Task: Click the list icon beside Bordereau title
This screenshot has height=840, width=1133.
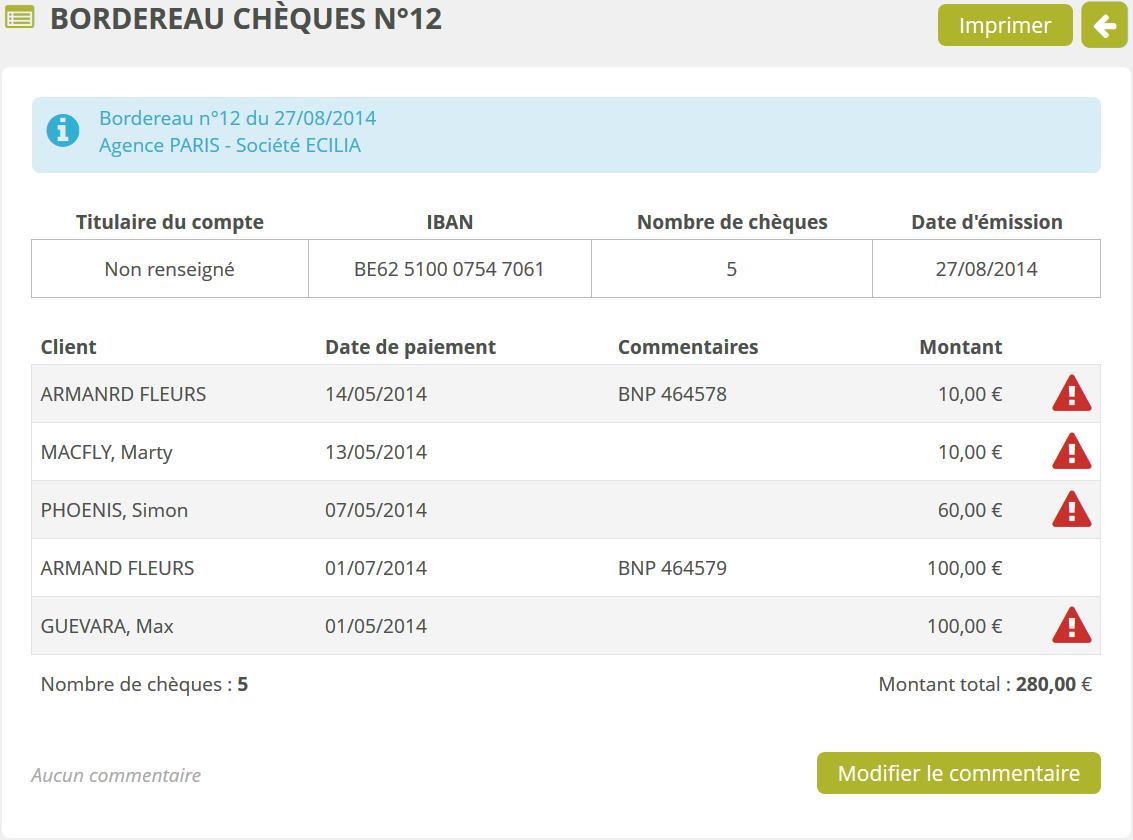Action: [x=20, y=19]
